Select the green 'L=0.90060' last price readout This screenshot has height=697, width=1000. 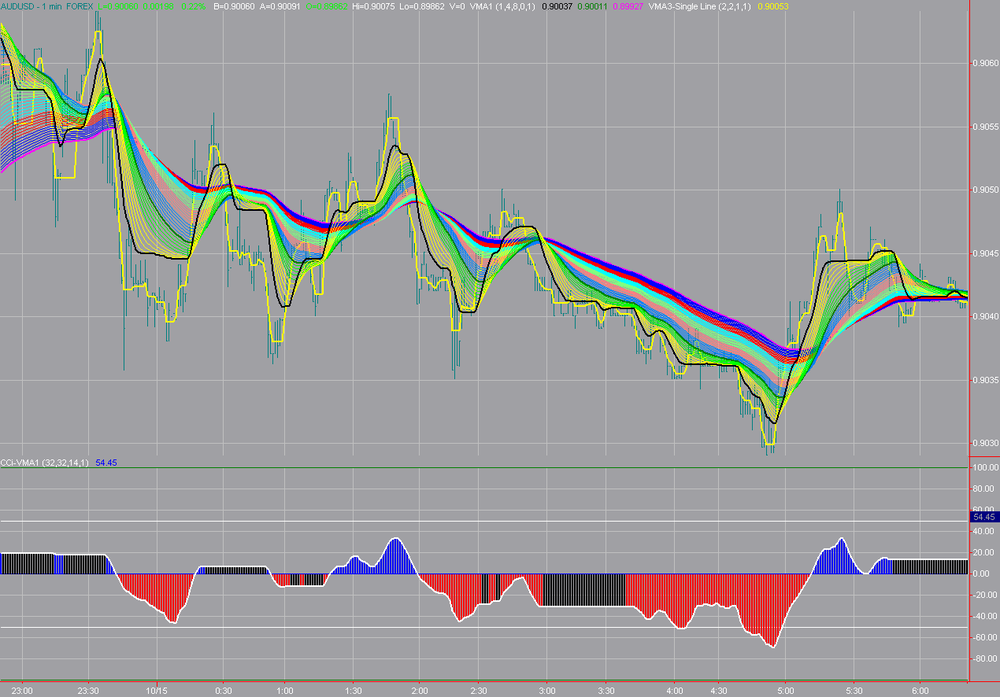pos(117,6)
